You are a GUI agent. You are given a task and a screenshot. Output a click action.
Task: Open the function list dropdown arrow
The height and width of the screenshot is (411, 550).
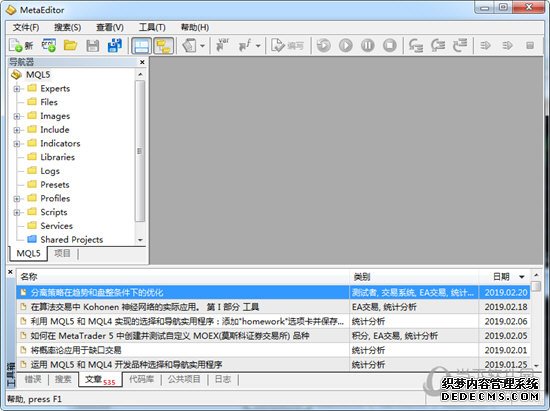[x=259, y=46]
